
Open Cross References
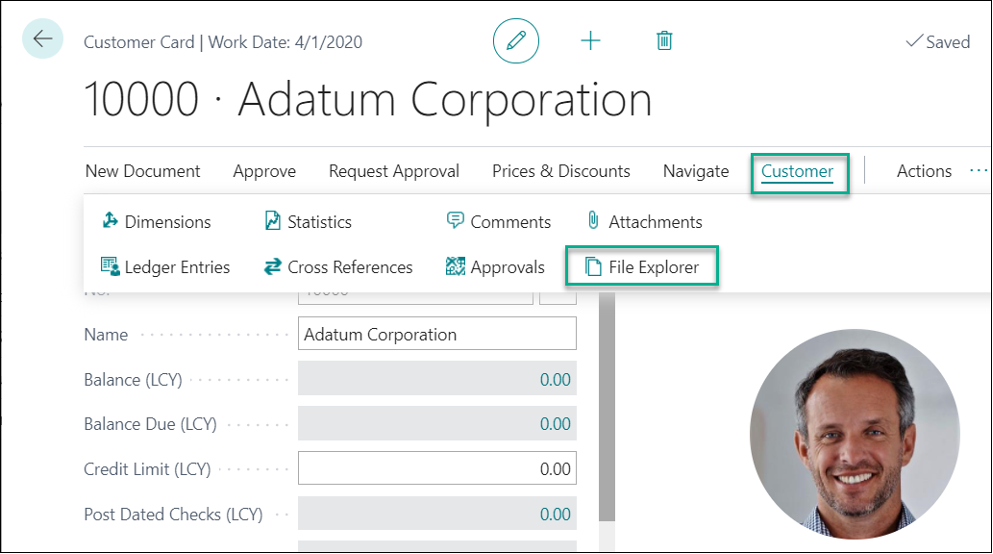[x=338, y=267]
